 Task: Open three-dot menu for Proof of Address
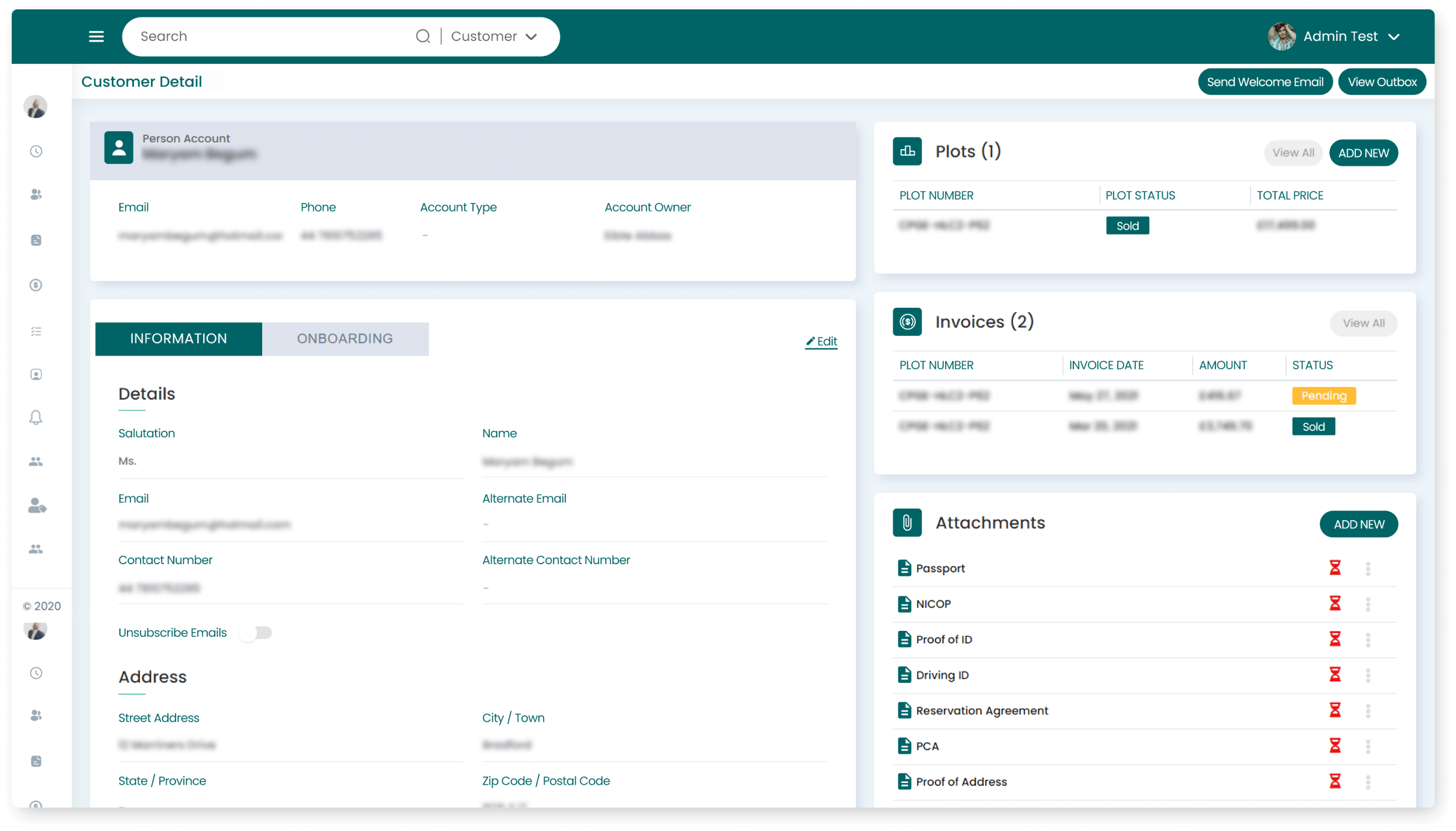(1368, 782)
